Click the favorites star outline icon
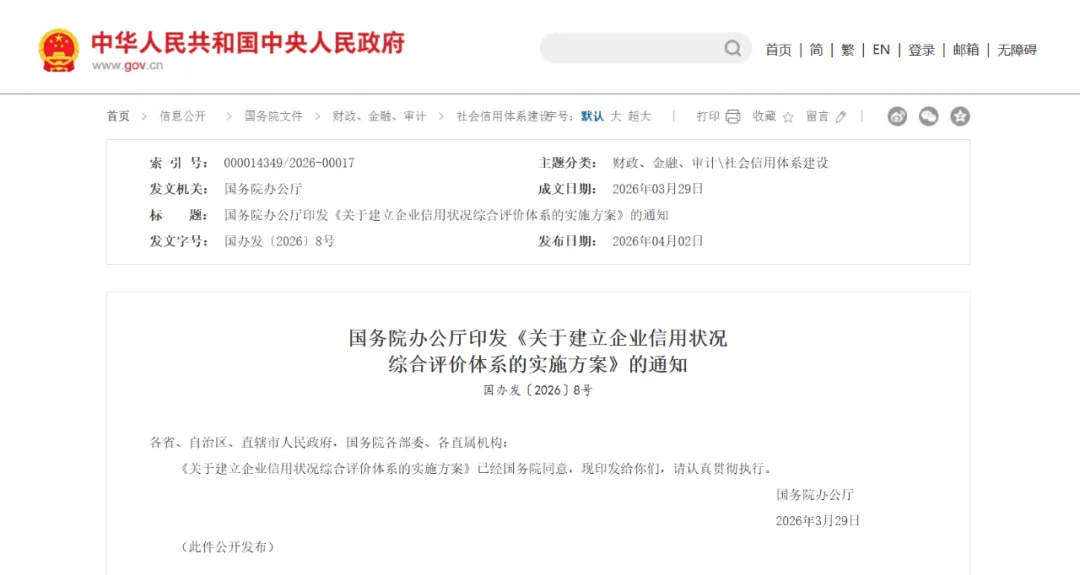The height and width of the screenshot is (575, 1080). 788,117
